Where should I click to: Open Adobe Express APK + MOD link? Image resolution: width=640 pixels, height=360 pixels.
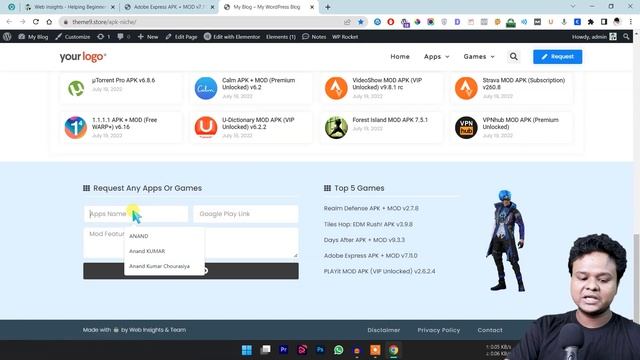(x=371, y=256)
